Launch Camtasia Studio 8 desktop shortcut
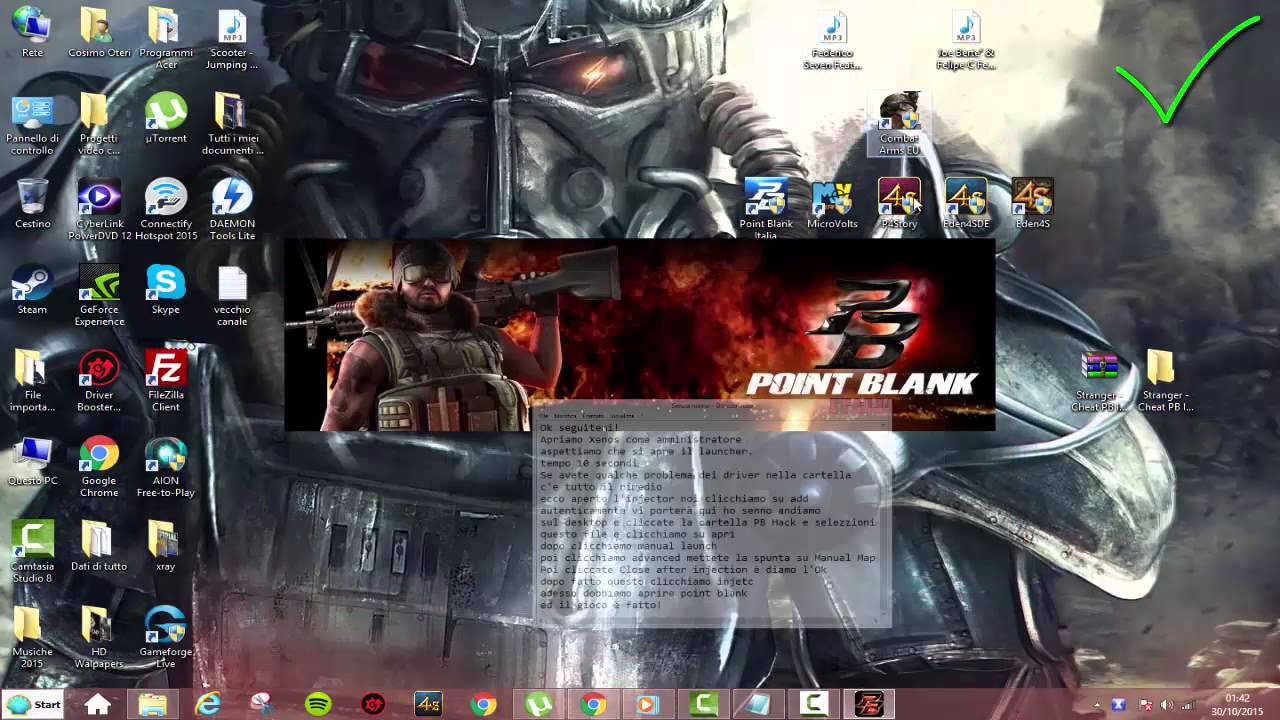Image resolution: width=1280 pixels, height=720 pixels. pyautogui.click(x=32, y=552)
